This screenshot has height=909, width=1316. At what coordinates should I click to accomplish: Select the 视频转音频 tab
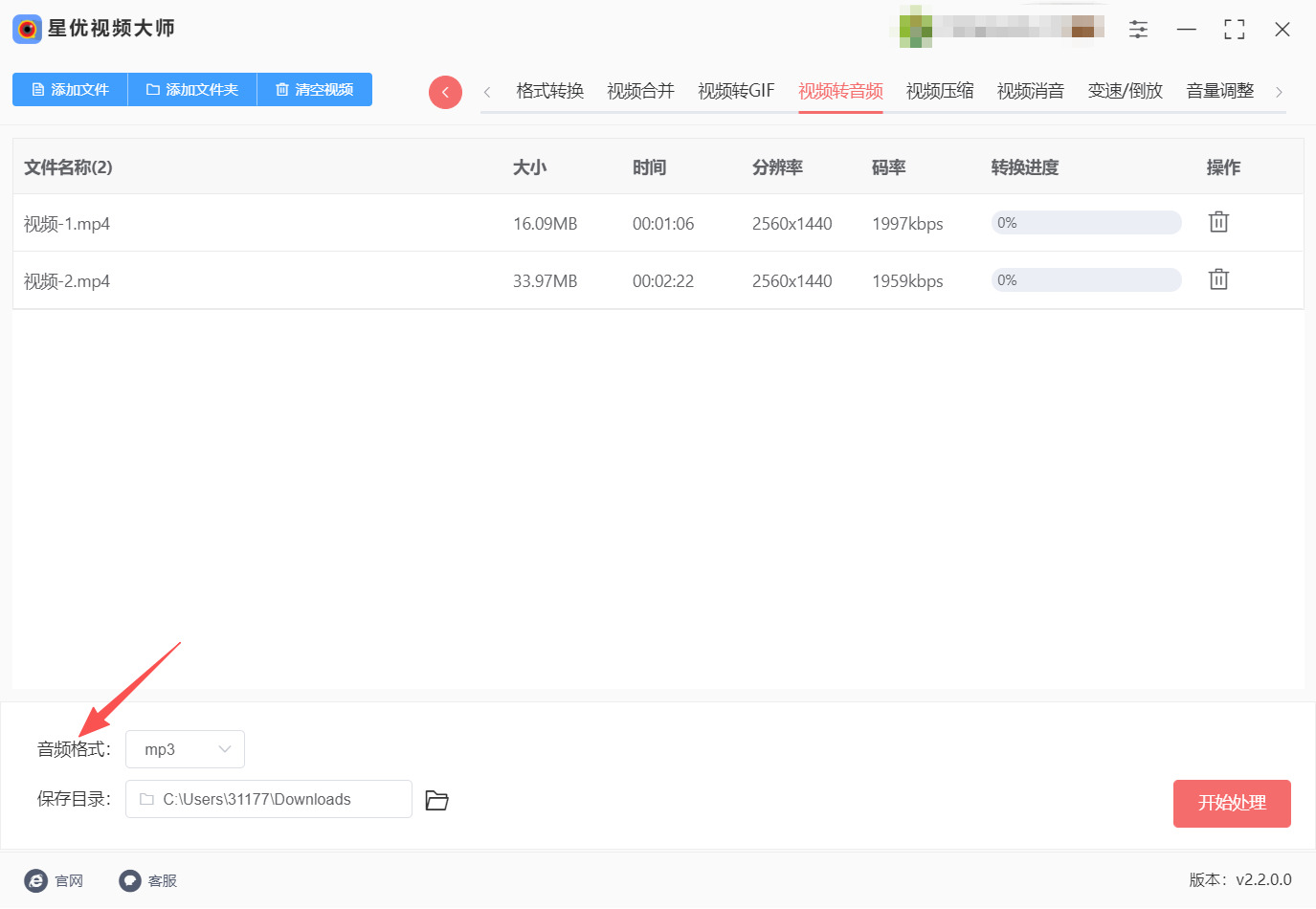pyautogui.click(x=840, y=91)
